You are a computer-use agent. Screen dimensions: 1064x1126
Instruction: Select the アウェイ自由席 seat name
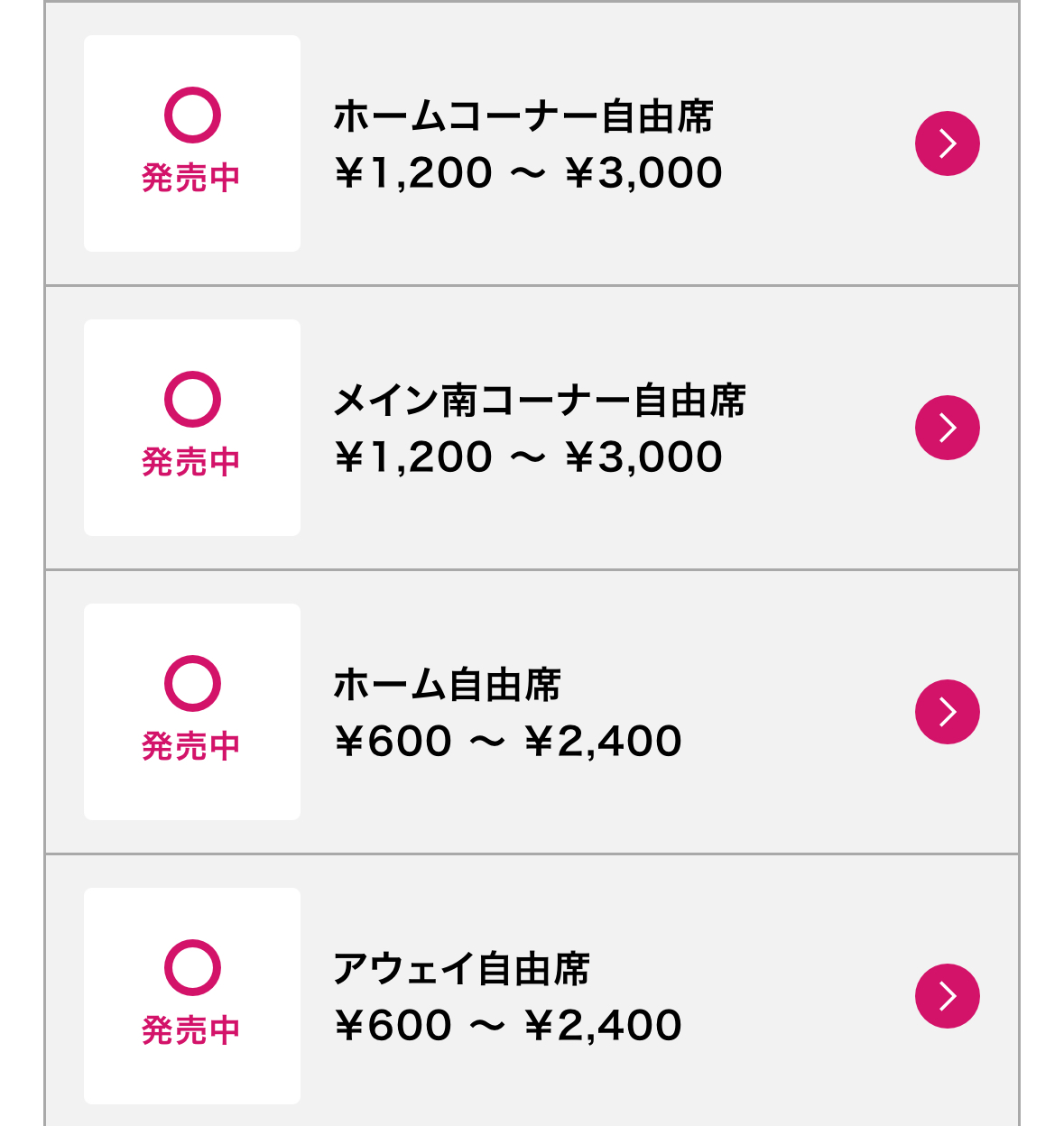[461, 969]
